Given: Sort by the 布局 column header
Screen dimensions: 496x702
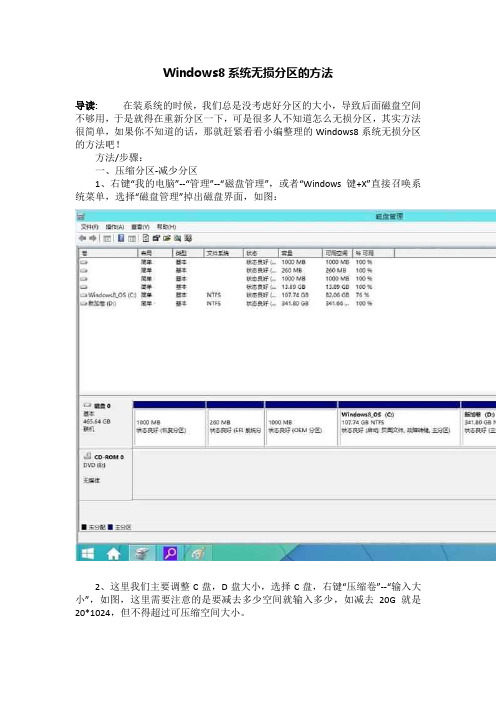Looking at the screenshot, I should point(155,253).
